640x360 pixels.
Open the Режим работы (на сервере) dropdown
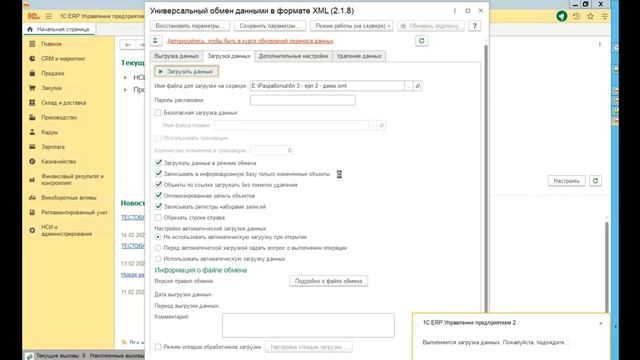point(351,26)
